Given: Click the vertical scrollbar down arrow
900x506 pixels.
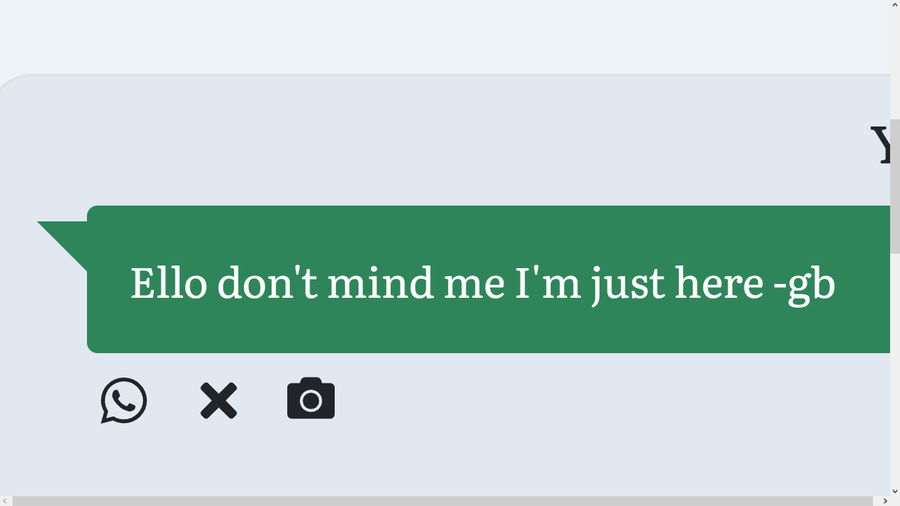Looking at the screenshot, I should click(894, 489).
